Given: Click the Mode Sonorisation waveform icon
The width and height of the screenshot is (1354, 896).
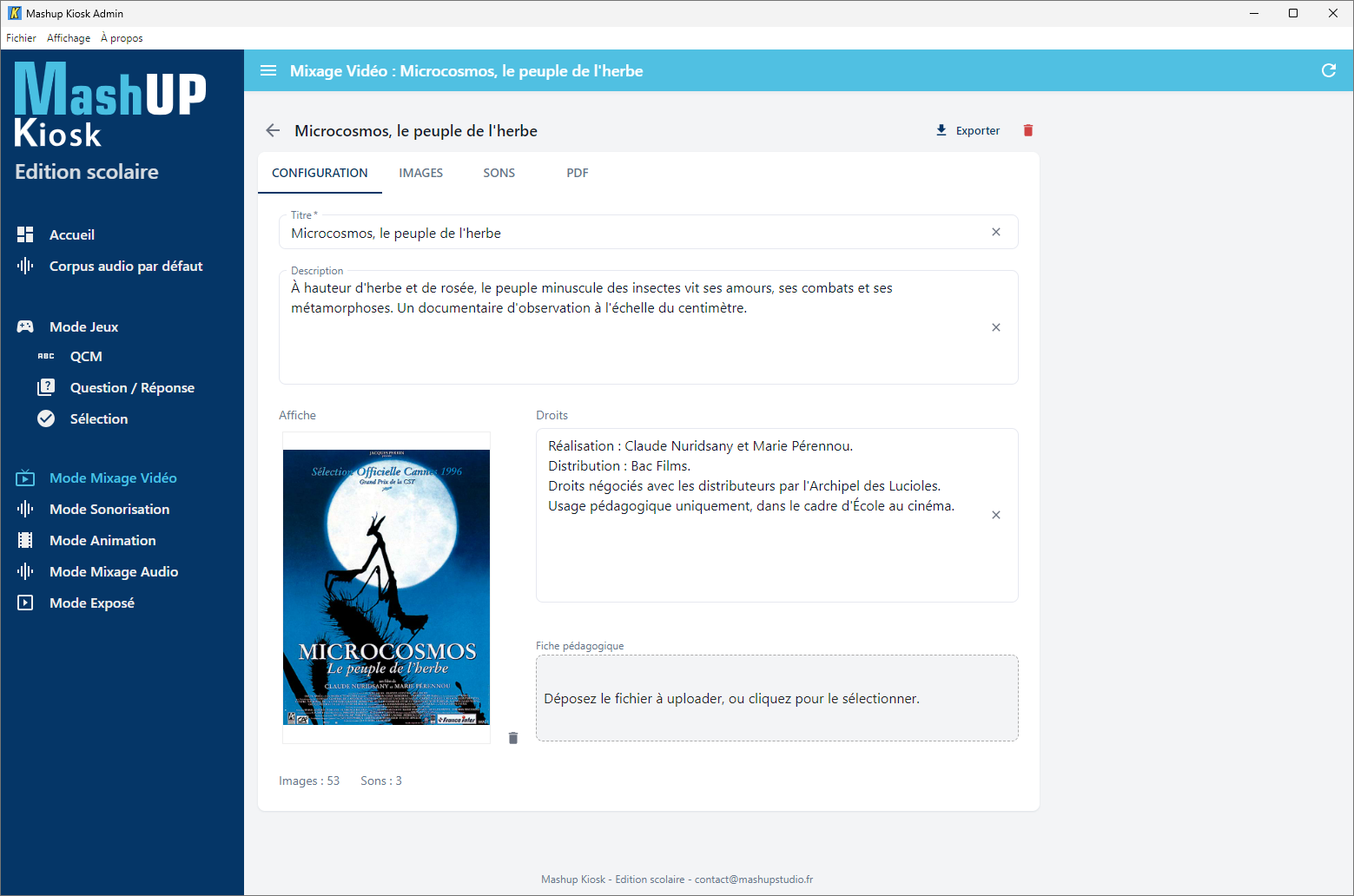Looking at the screenshot, I should click(25, 509).
